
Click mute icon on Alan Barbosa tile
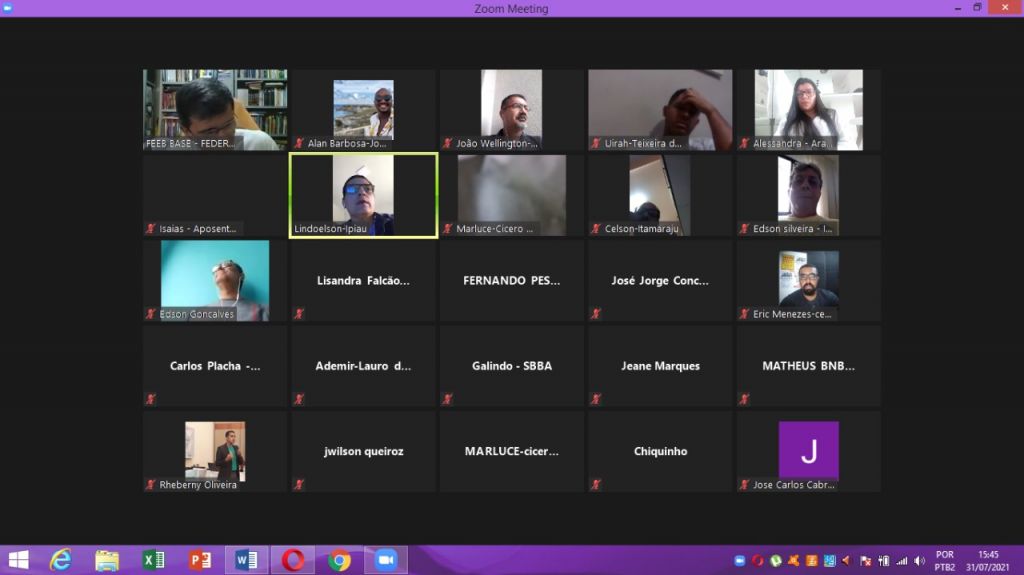299,143
